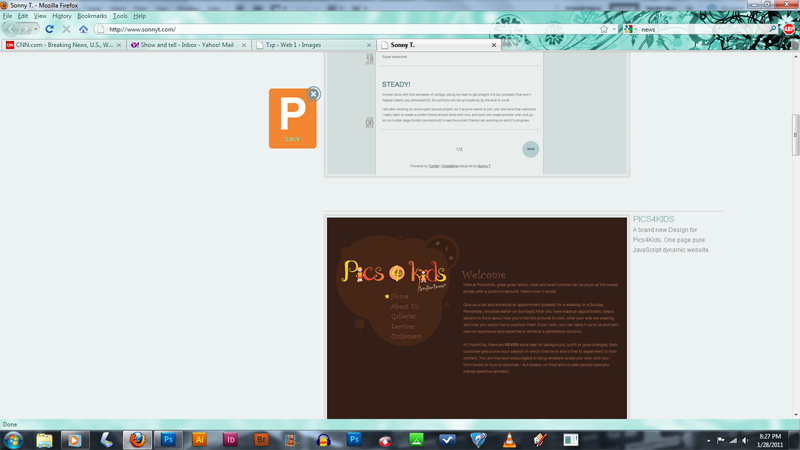
Task: Go to the Firefox home page
Action: tap(83, 29)
